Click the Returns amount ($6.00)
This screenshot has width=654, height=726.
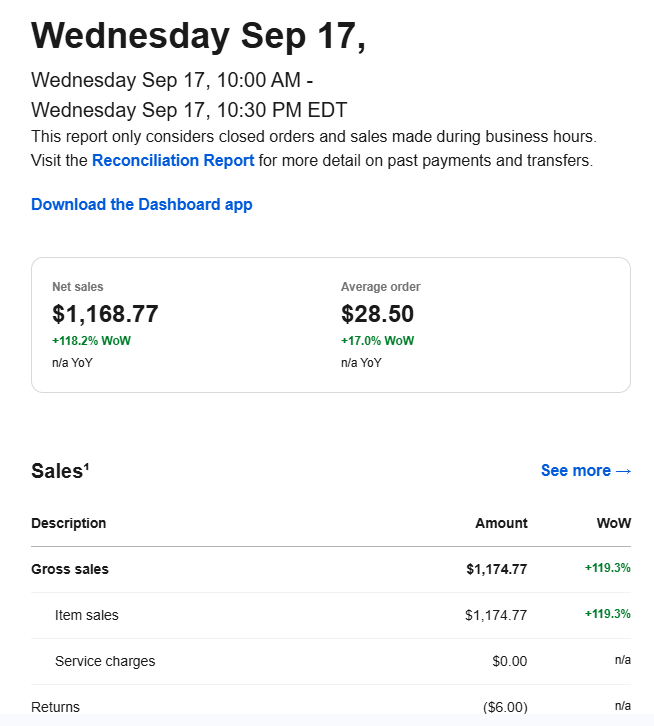tap(504, 707)
